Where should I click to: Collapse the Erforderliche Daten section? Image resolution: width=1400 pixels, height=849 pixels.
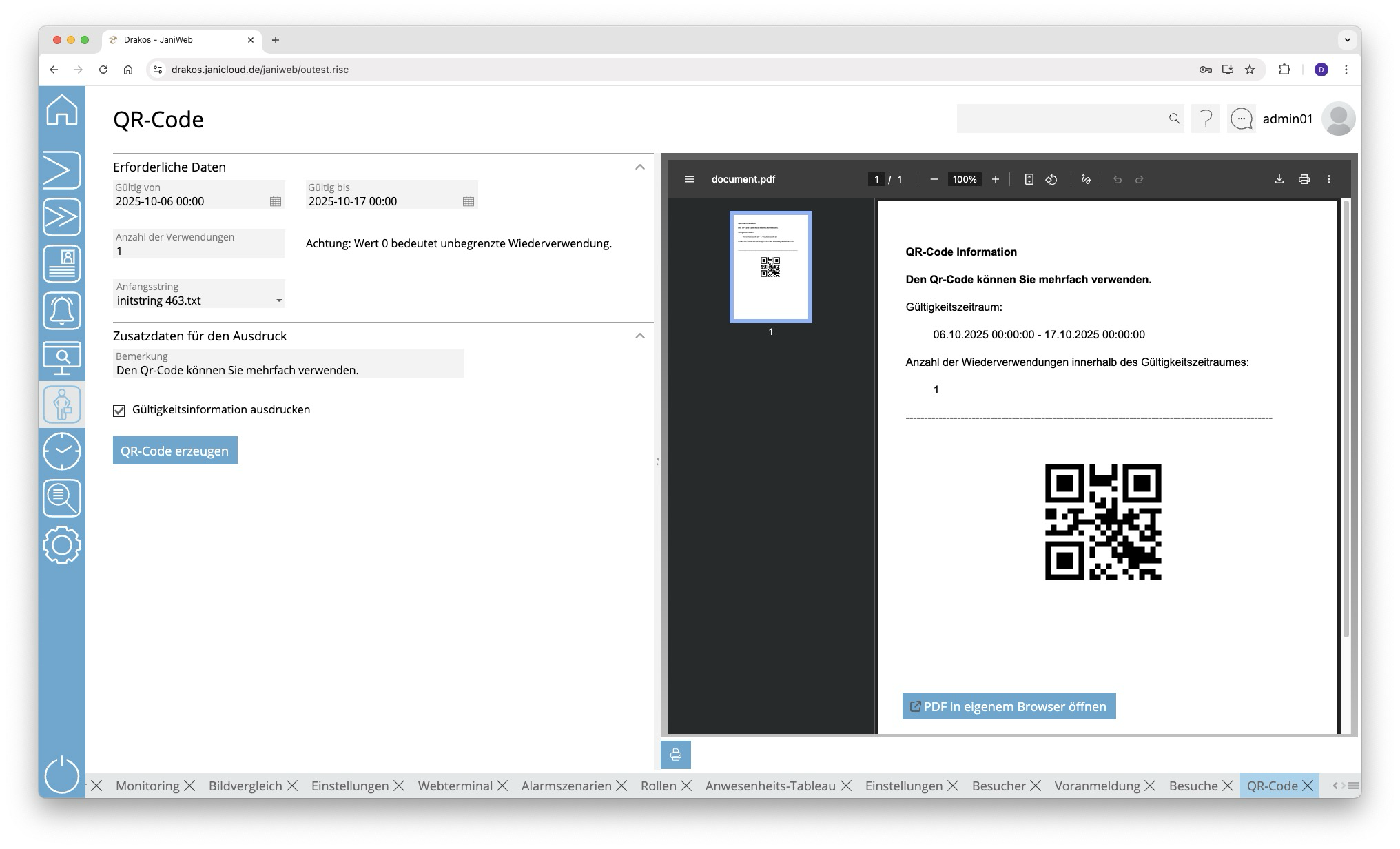point(639,167)
